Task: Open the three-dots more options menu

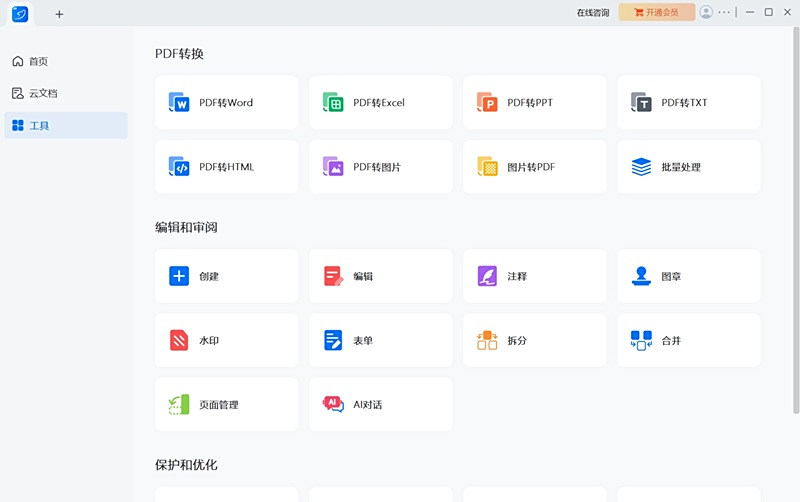Action: 725,12
